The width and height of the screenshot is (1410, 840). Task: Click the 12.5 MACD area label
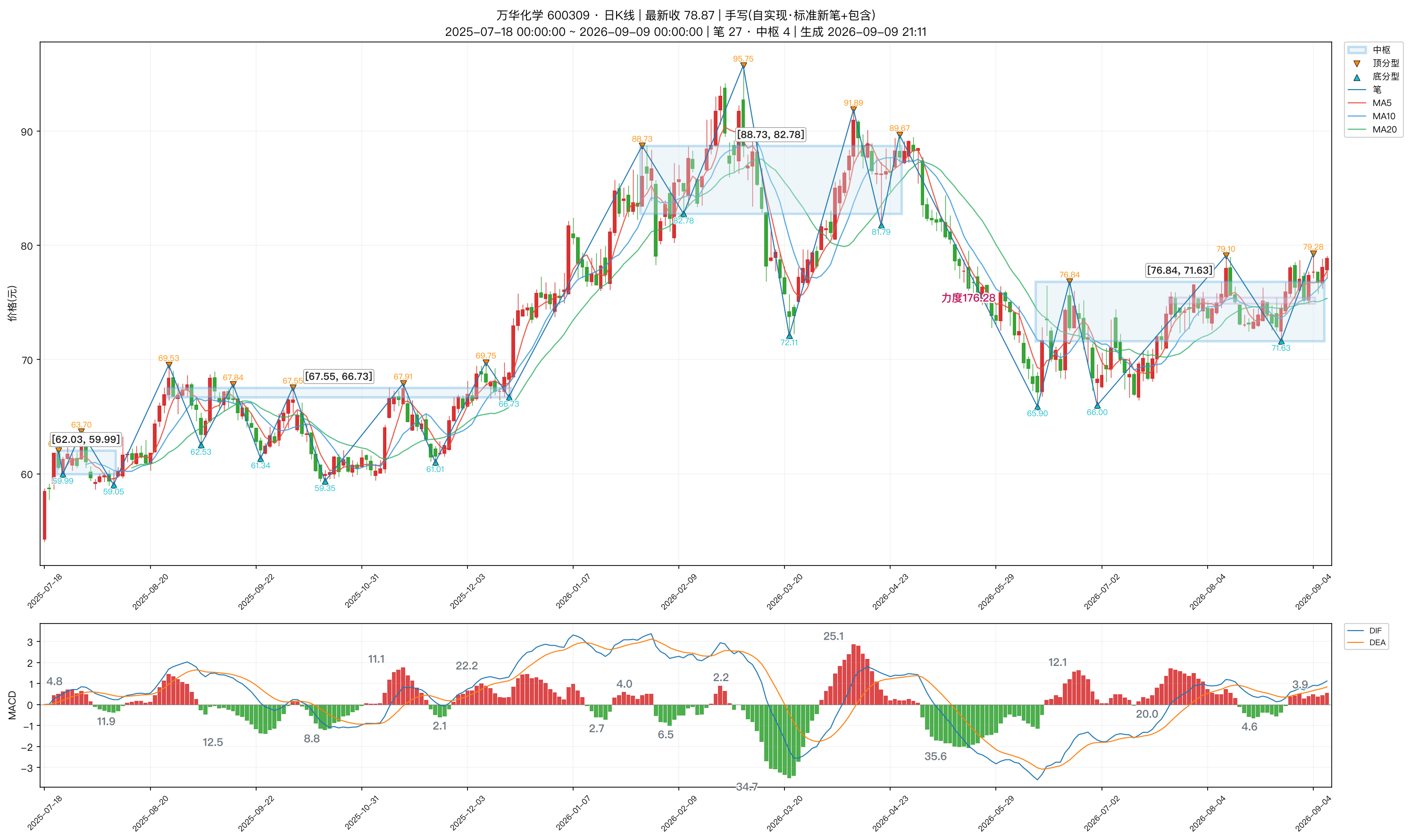tap(213, 742)
